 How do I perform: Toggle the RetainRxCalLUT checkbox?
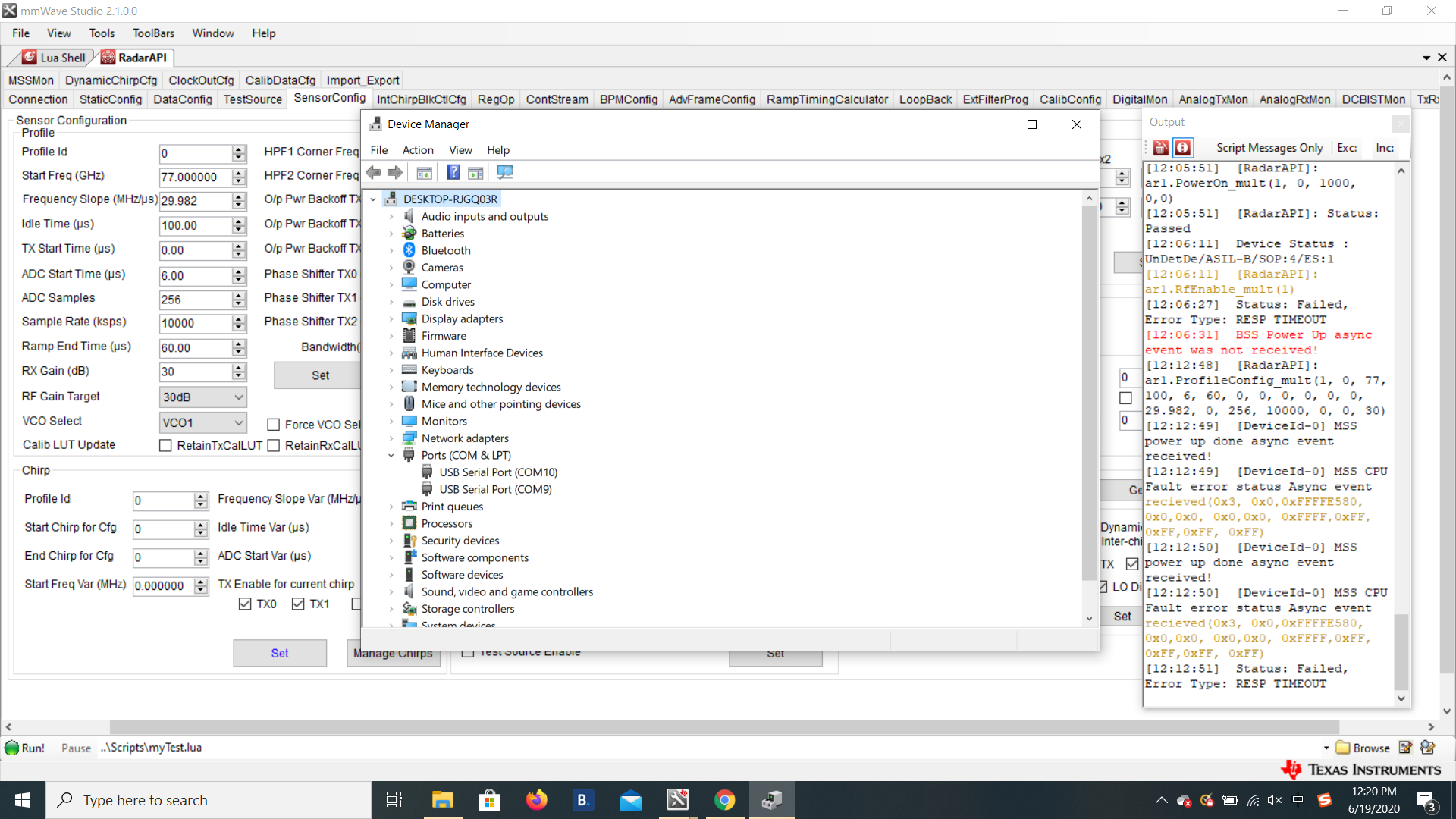(274, 446)
